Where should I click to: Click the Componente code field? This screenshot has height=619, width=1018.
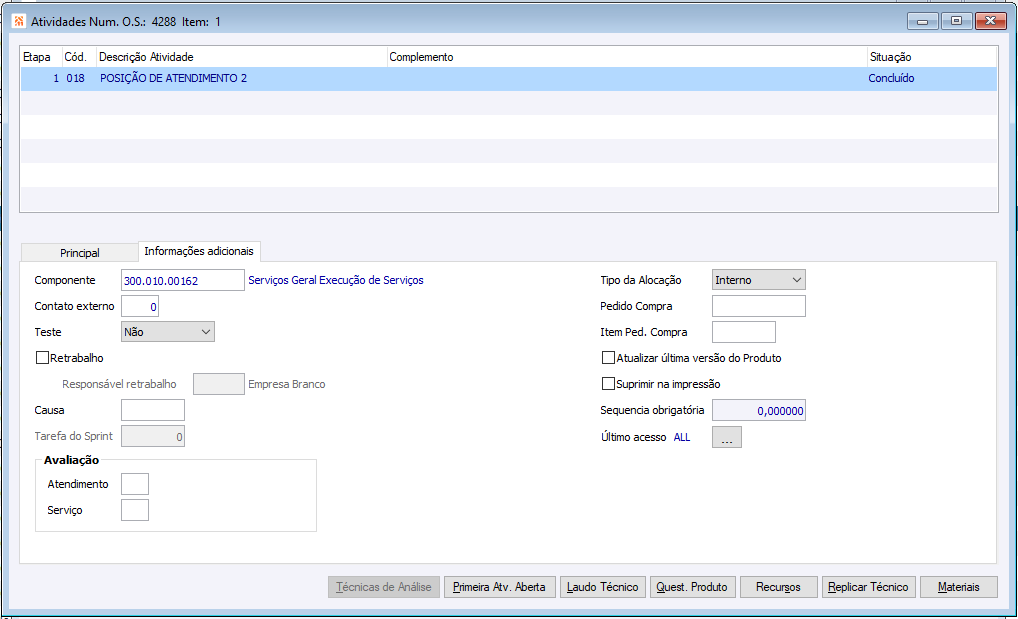(x=182, y=280)
